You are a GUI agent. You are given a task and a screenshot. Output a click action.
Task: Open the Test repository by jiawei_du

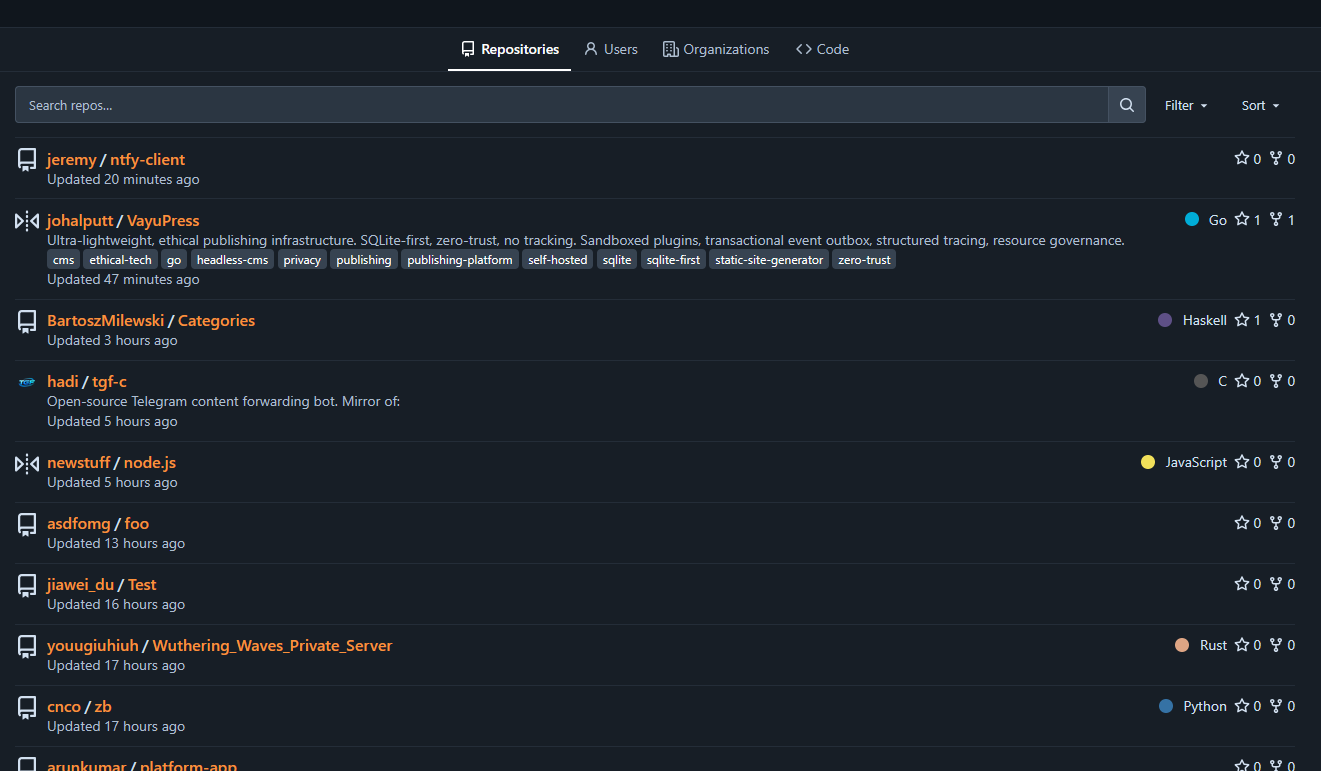tap(142, 585)
